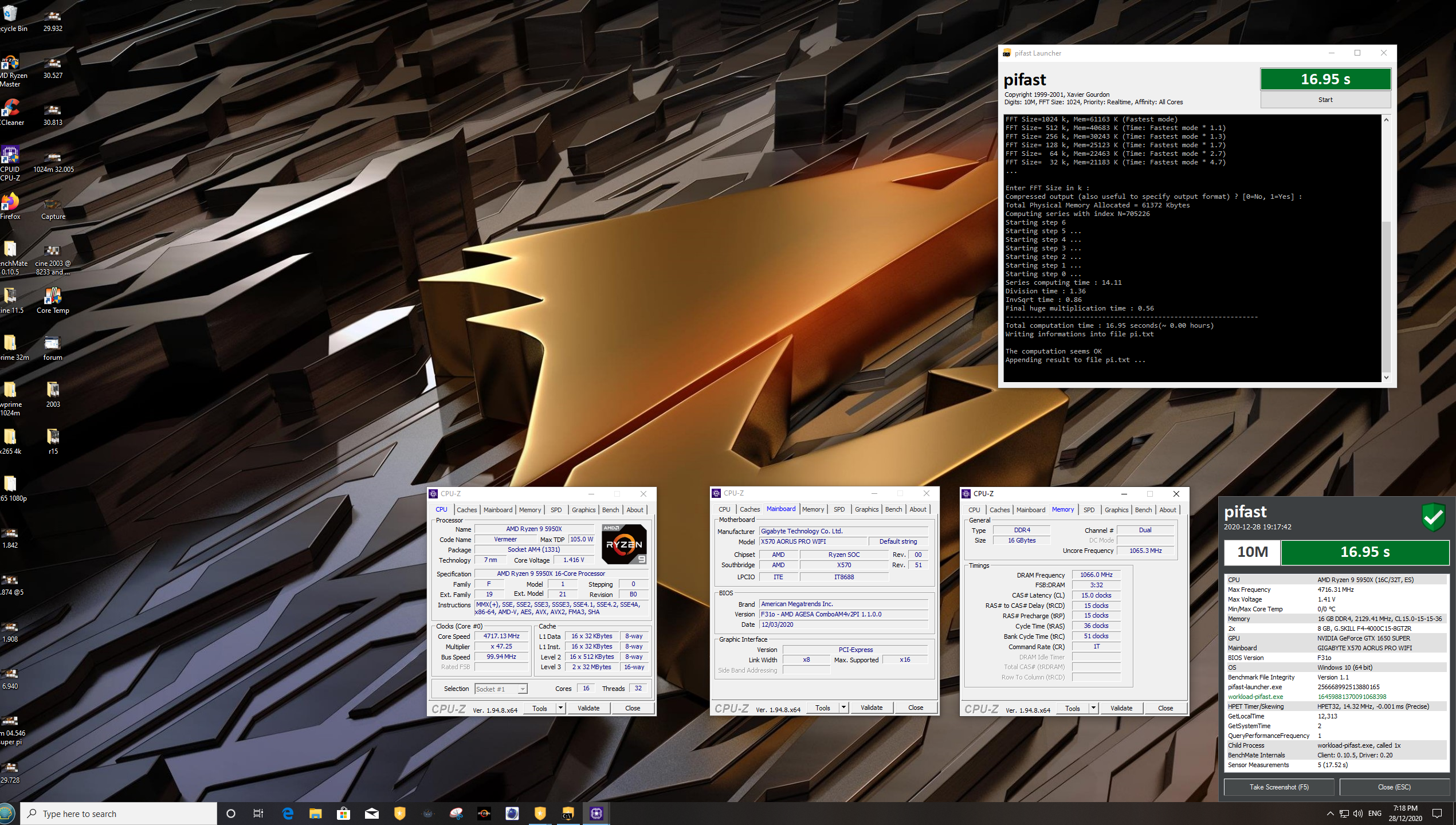
Task: Open About tab in CPU-Z Mainboard window
Action: pyautogui.click(x=917, y=509)
